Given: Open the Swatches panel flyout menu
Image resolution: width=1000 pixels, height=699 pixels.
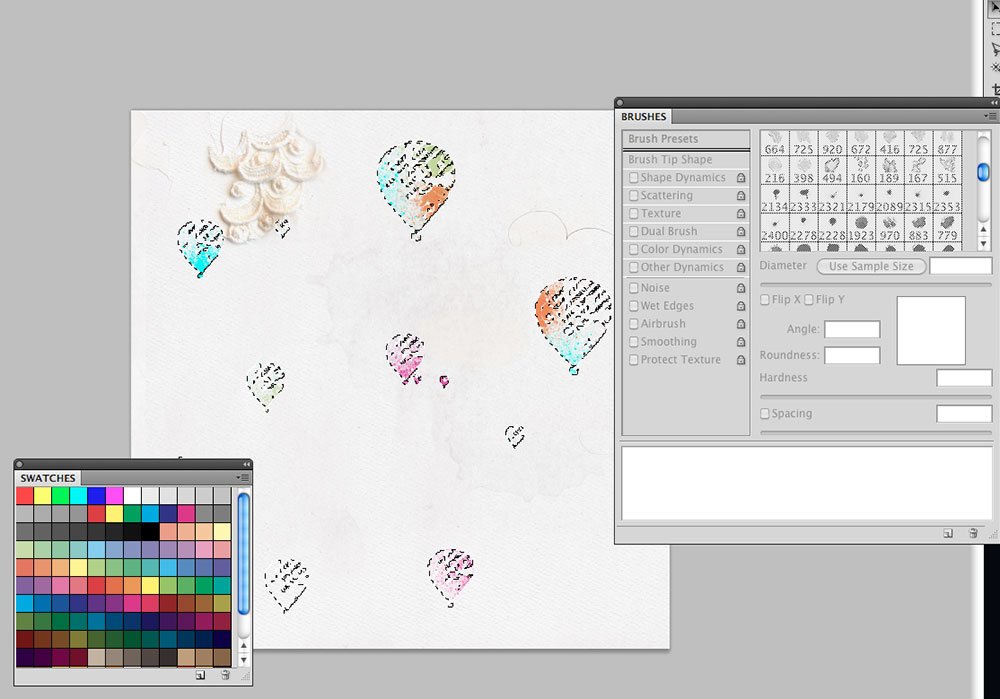Looking at the screenshot, I should (x=242, y=477).
